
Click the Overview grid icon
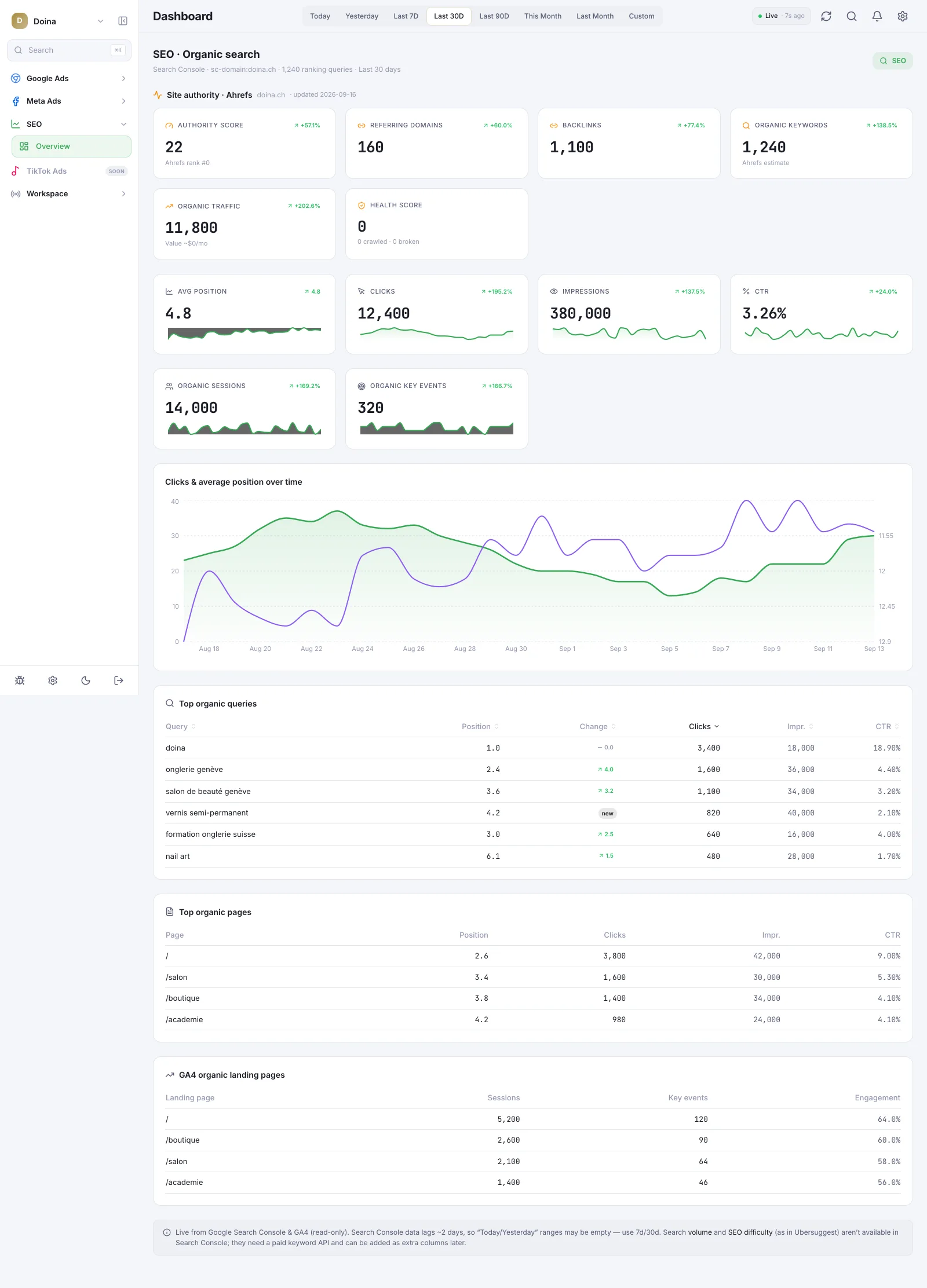[24, 147]
